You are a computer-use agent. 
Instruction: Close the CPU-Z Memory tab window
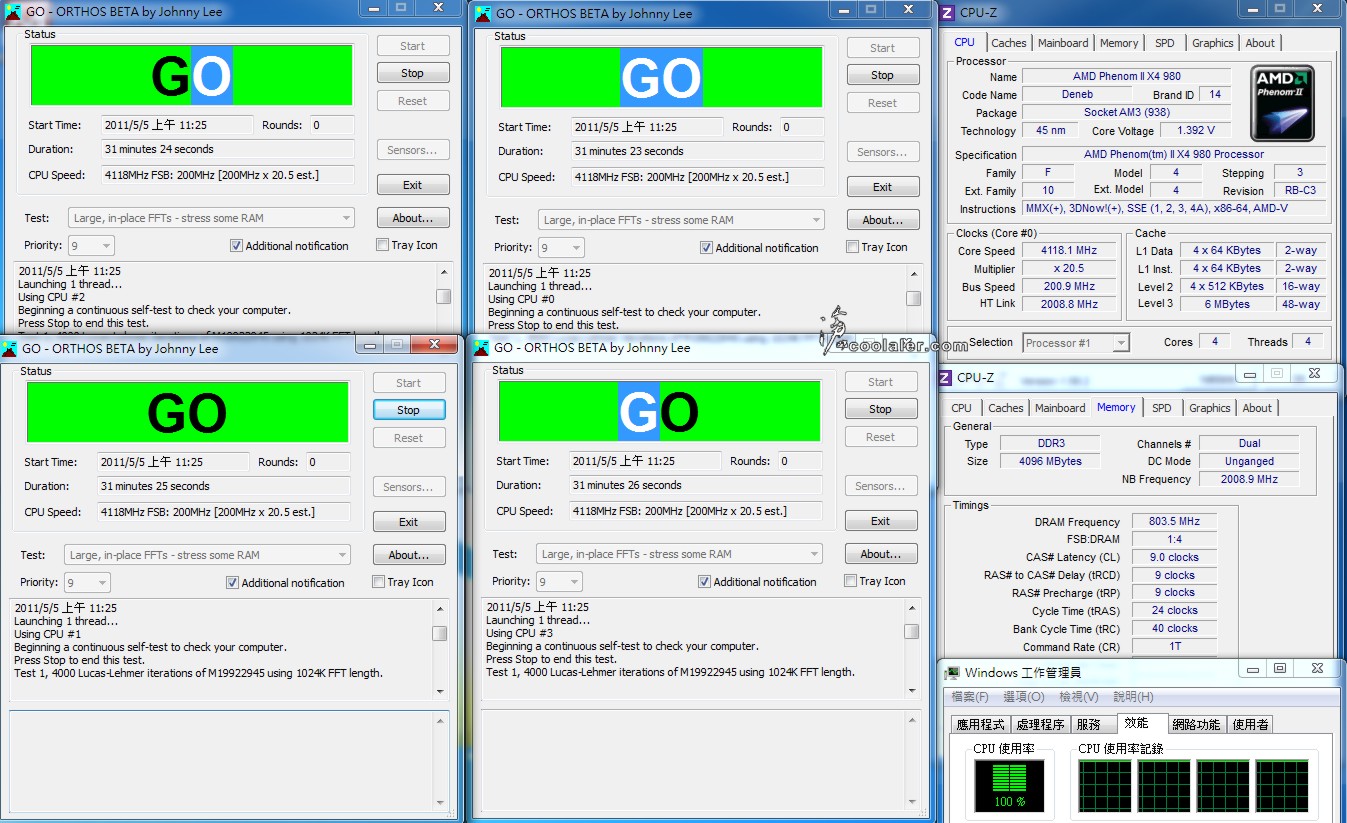tap(1314, 373)
